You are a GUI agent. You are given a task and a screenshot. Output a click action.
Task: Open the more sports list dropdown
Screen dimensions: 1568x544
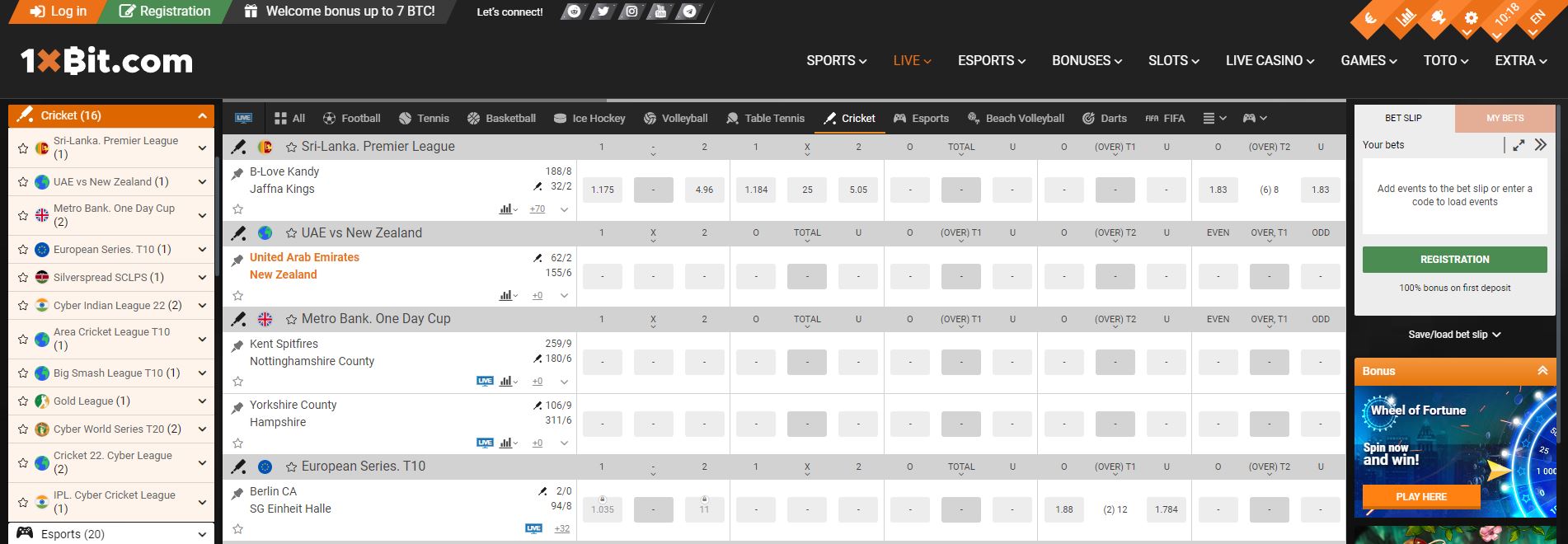[1215, 118]
